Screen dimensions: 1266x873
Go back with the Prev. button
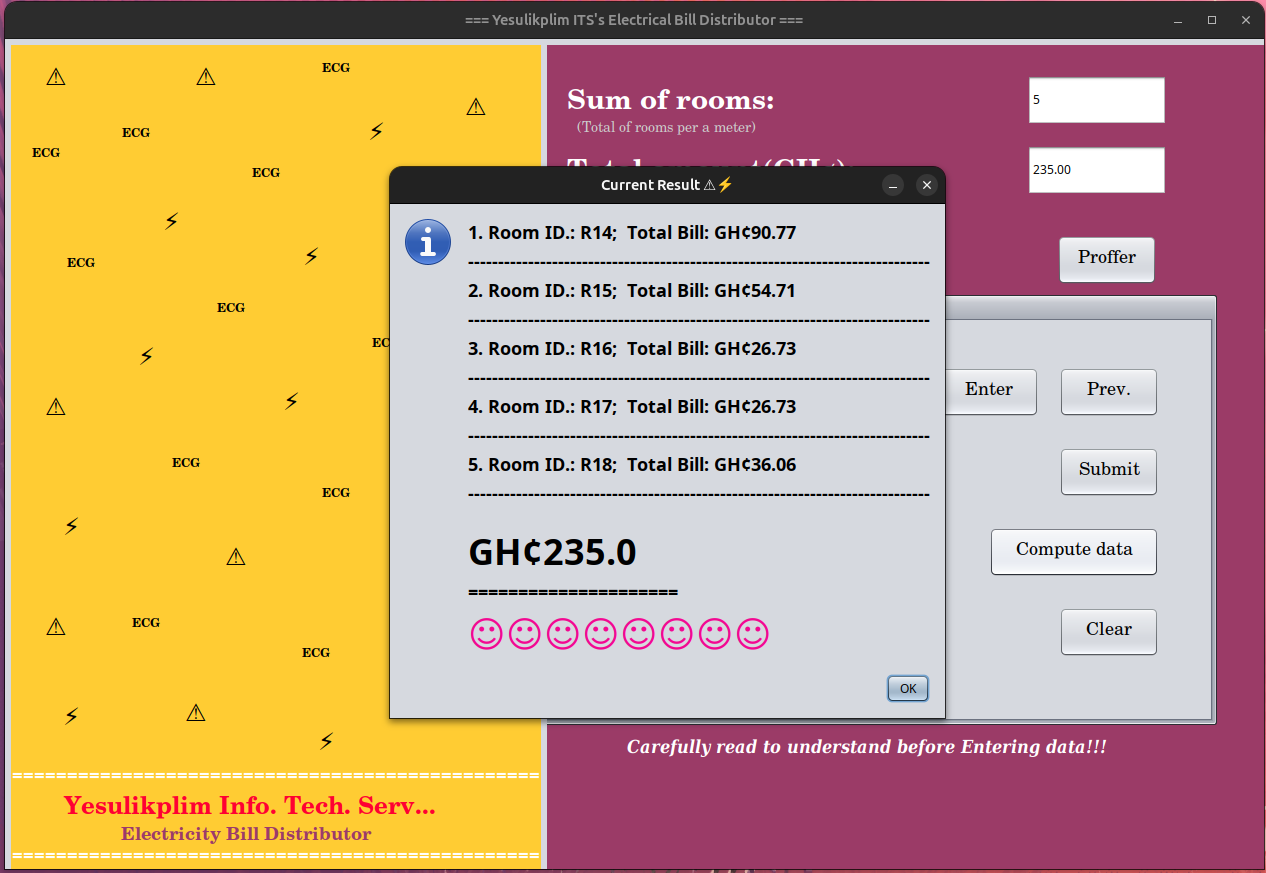click(1108, 391)
